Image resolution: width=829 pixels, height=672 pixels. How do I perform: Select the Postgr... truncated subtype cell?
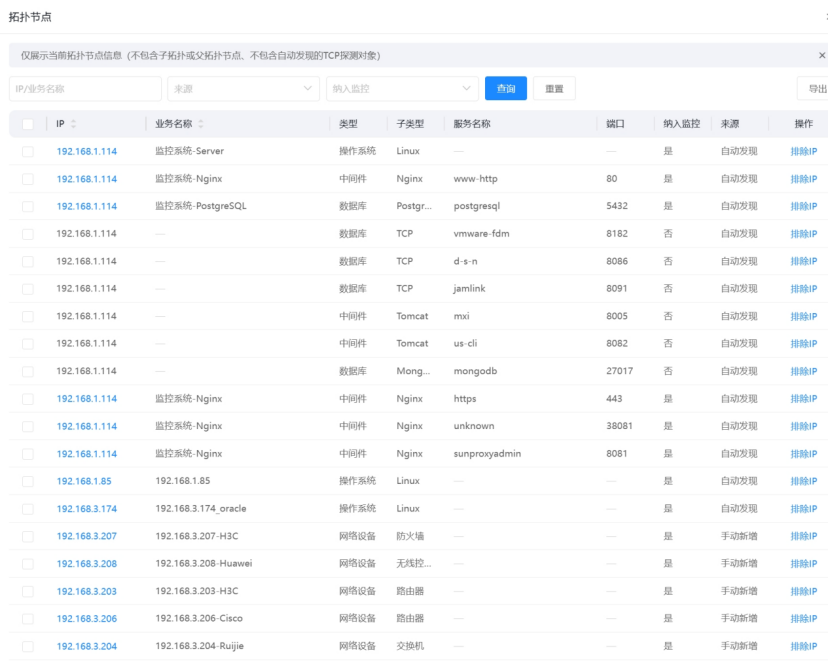click(x=414, y=206)
